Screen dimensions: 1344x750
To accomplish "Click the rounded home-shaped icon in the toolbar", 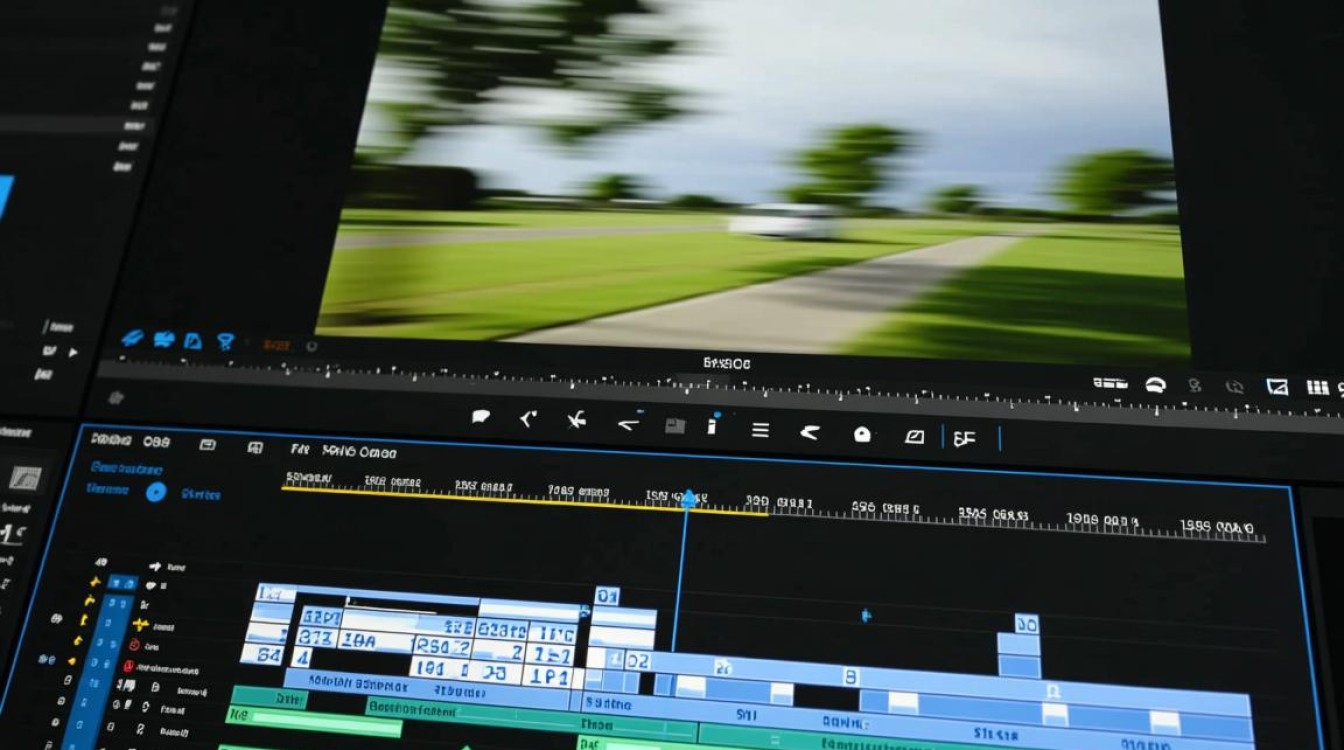I will [862, 434].
